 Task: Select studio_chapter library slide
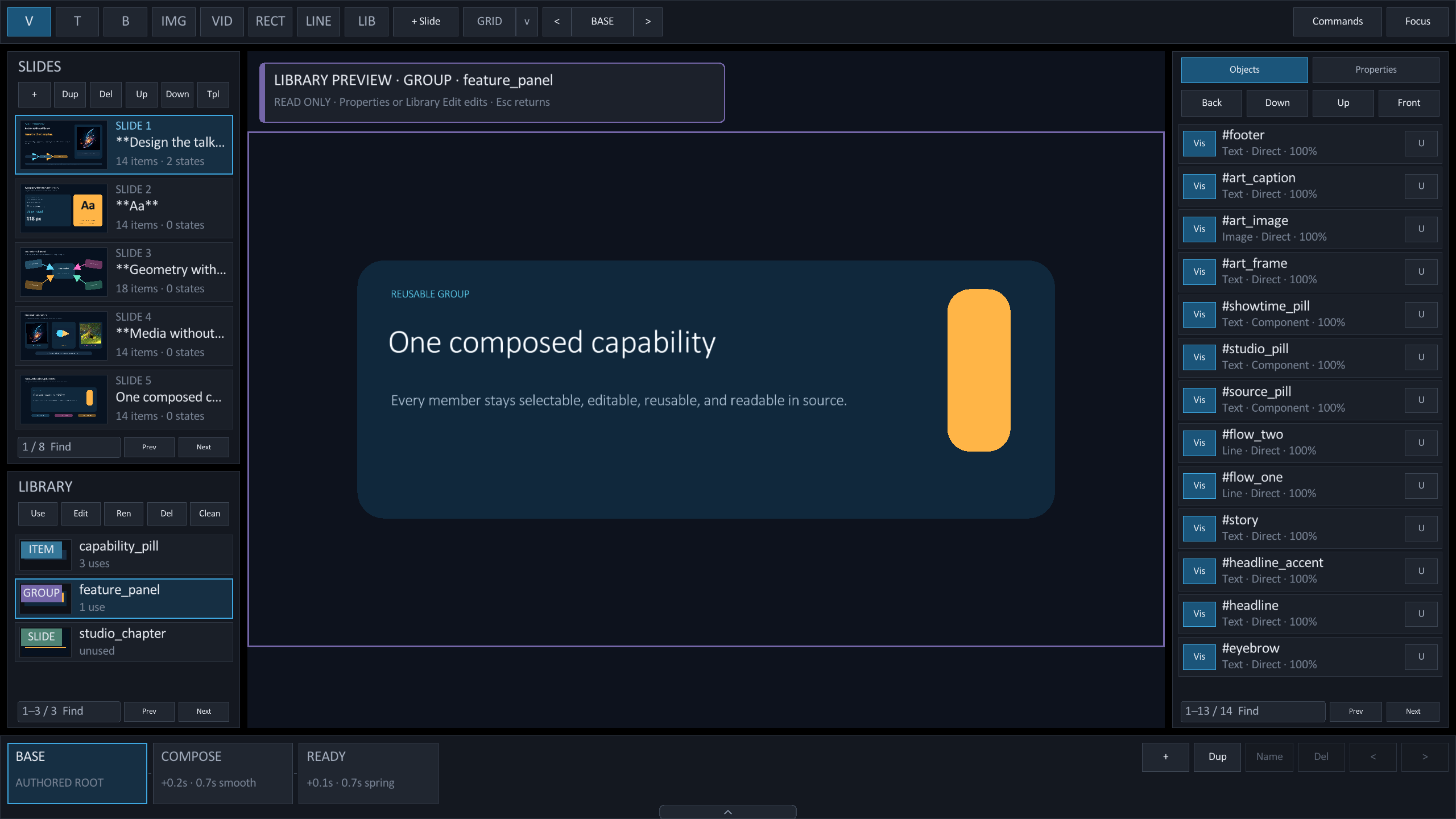124,642
